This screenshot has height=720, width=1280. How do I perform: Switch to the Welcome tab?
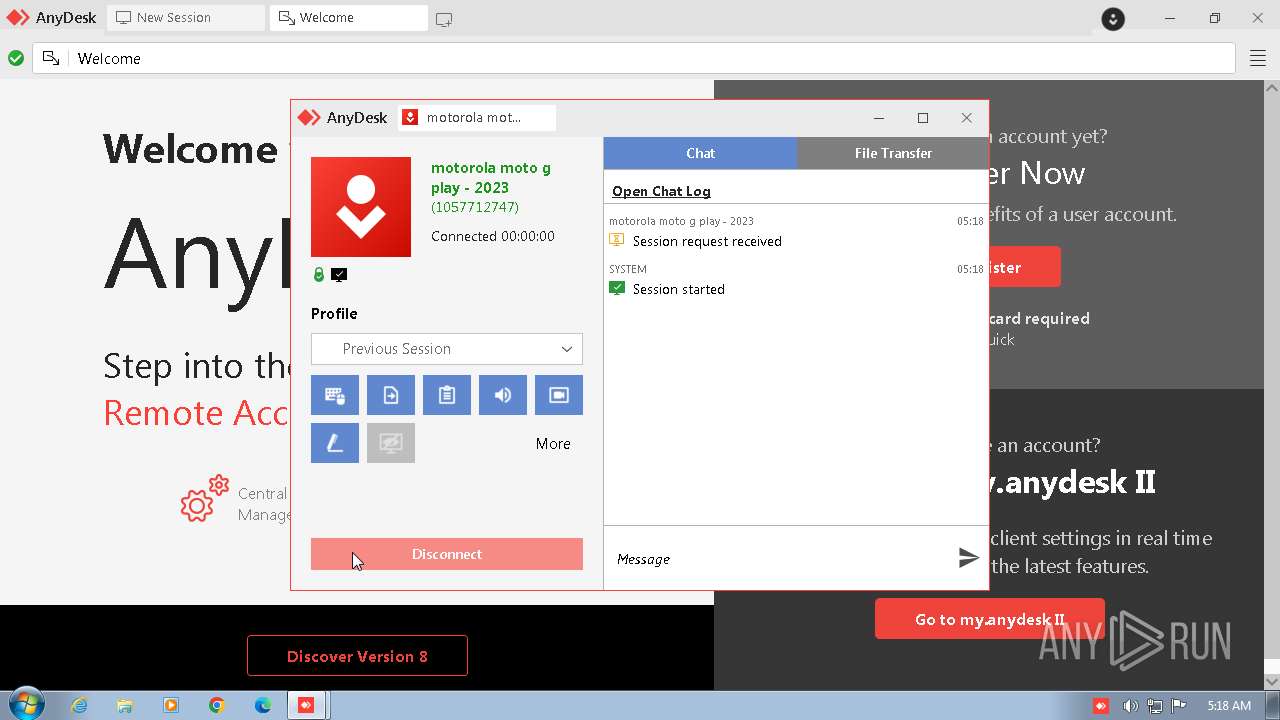click(x=349, y=17)
